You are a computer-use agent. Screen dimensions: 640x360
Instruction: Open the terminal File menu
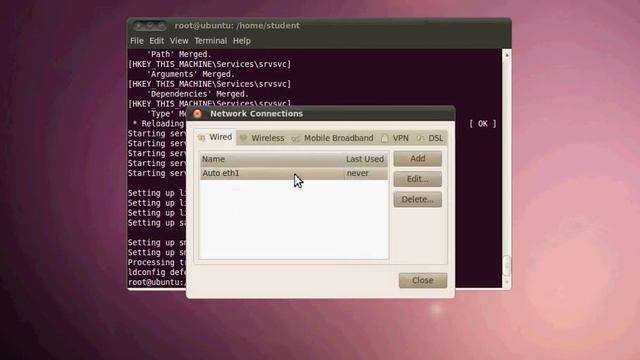[137, 41]
